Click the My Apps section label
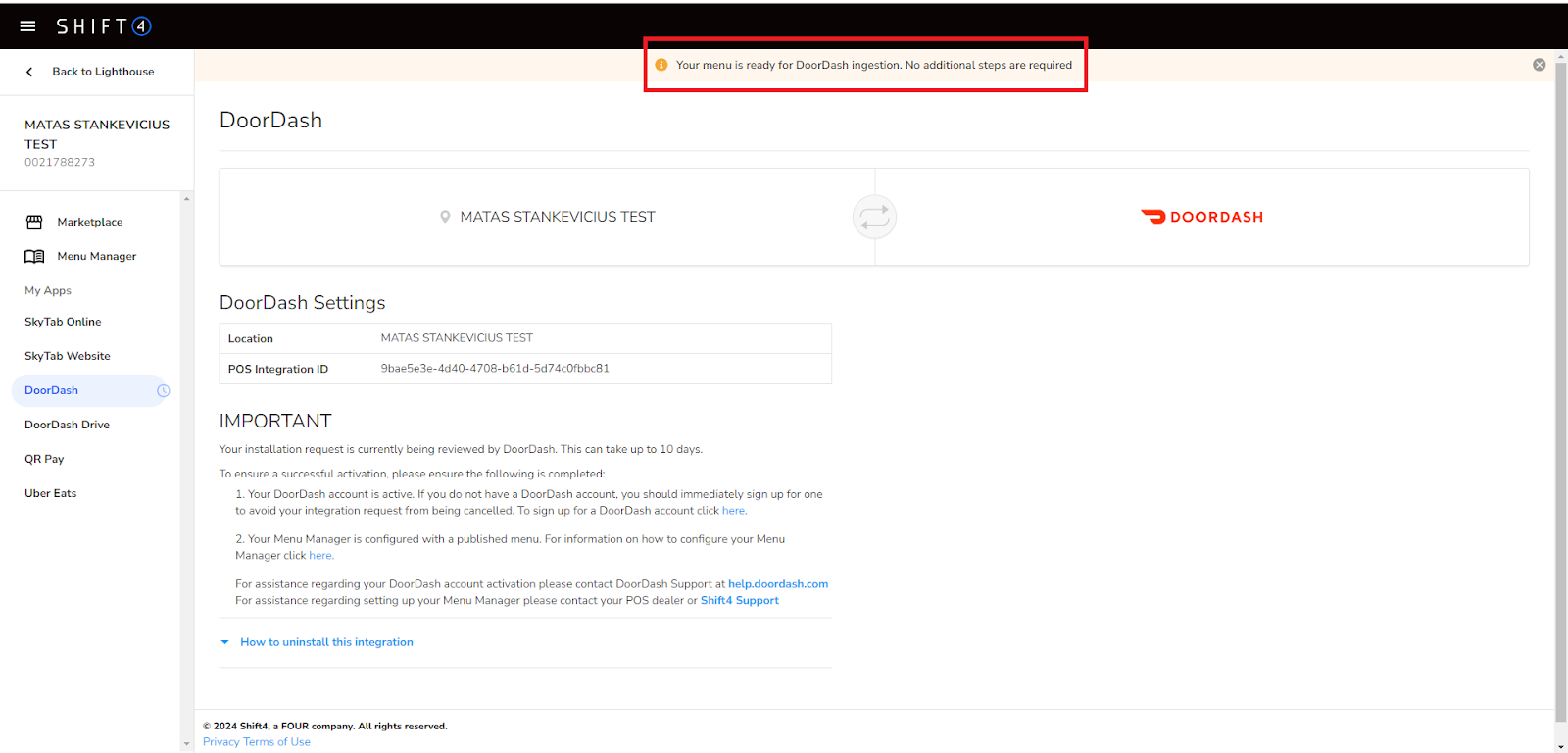The image size is (1568, 753). point(48,291)
